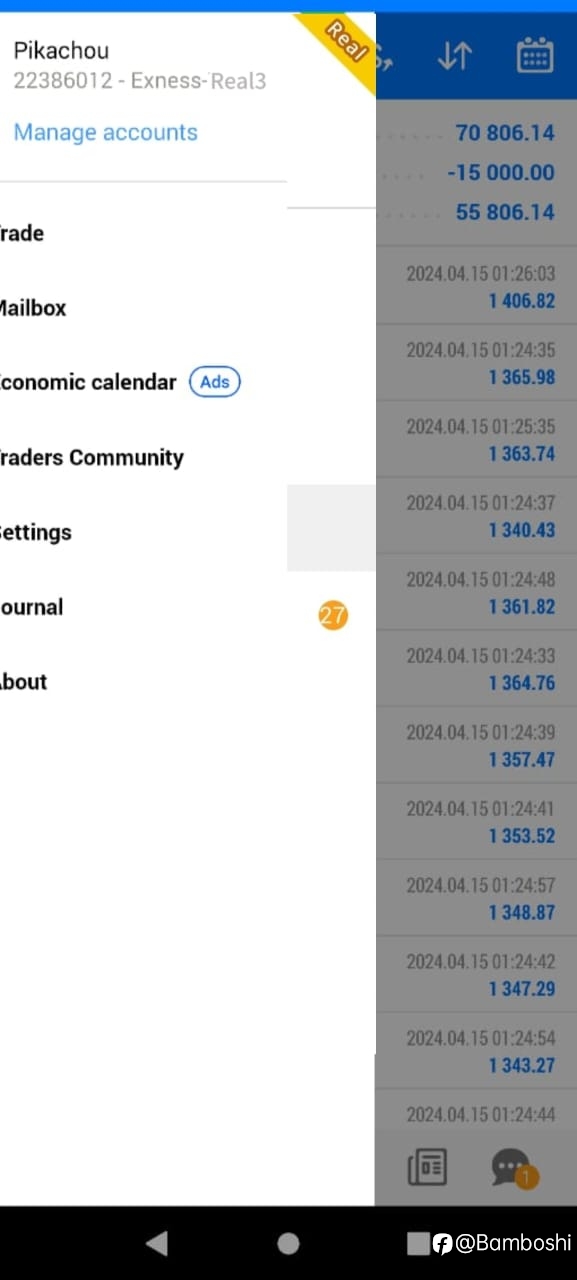
Task: Open Traders Community menu item
Action: point(143,457)
